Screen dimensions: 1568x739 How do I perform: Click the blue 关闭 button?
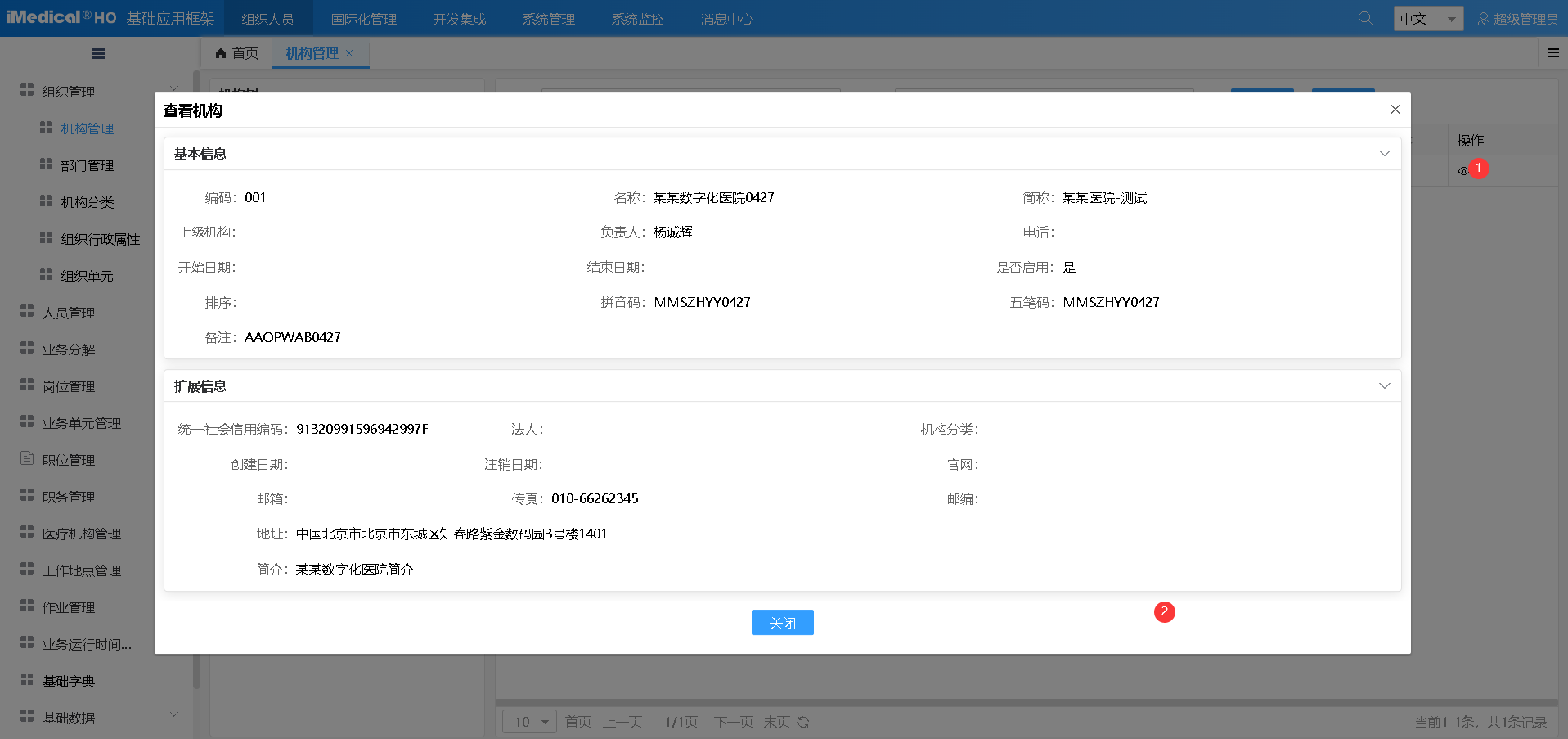[x=782, y=623]
